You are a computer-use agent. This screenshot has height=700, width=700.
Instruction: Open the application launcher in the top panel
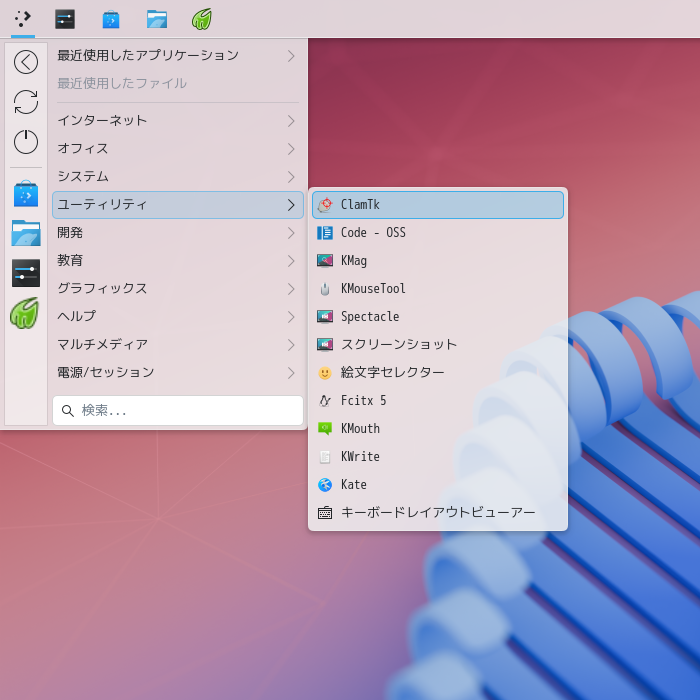(x=22, y=19)
